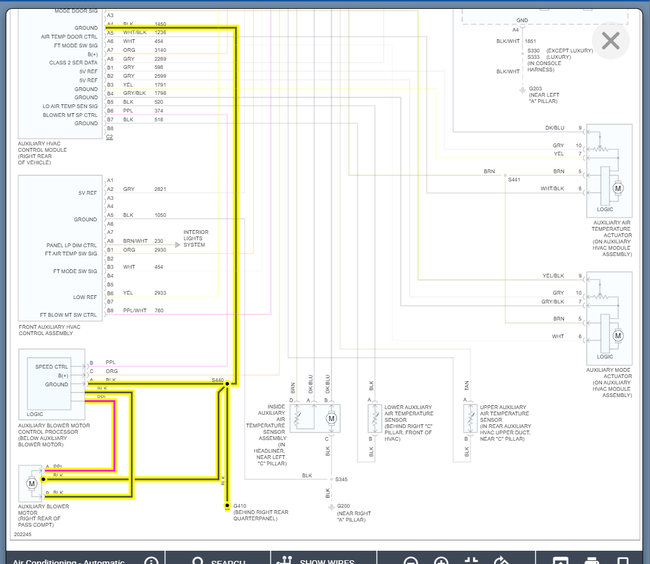
Task: Click the save/download diagram icon
Action: click(x=561, y=560)
